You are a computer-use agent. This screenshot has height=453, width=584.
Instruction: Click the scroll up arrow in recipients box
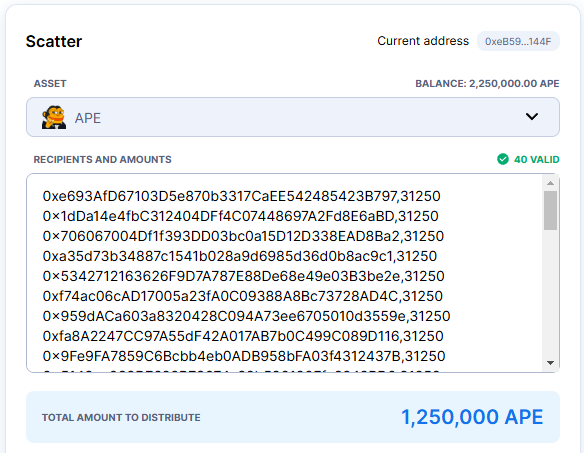[550, 183]
